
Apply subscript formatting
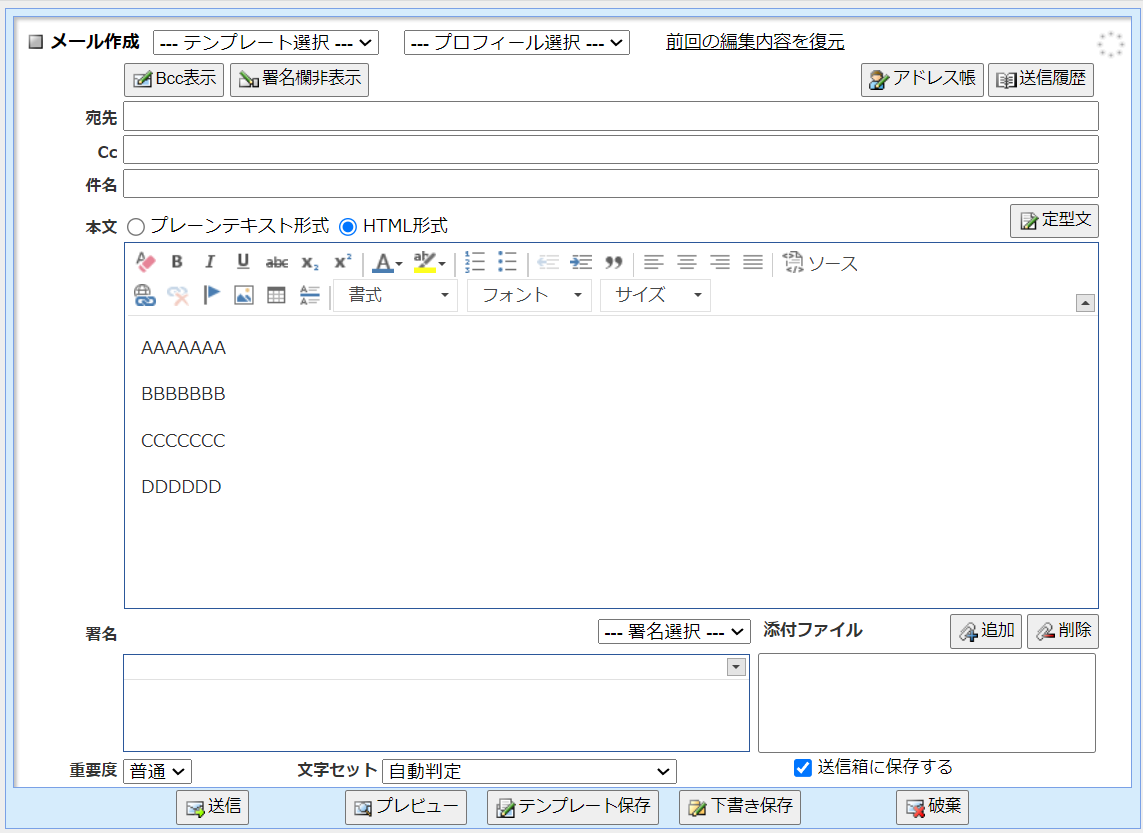click(x=310, y=262)
